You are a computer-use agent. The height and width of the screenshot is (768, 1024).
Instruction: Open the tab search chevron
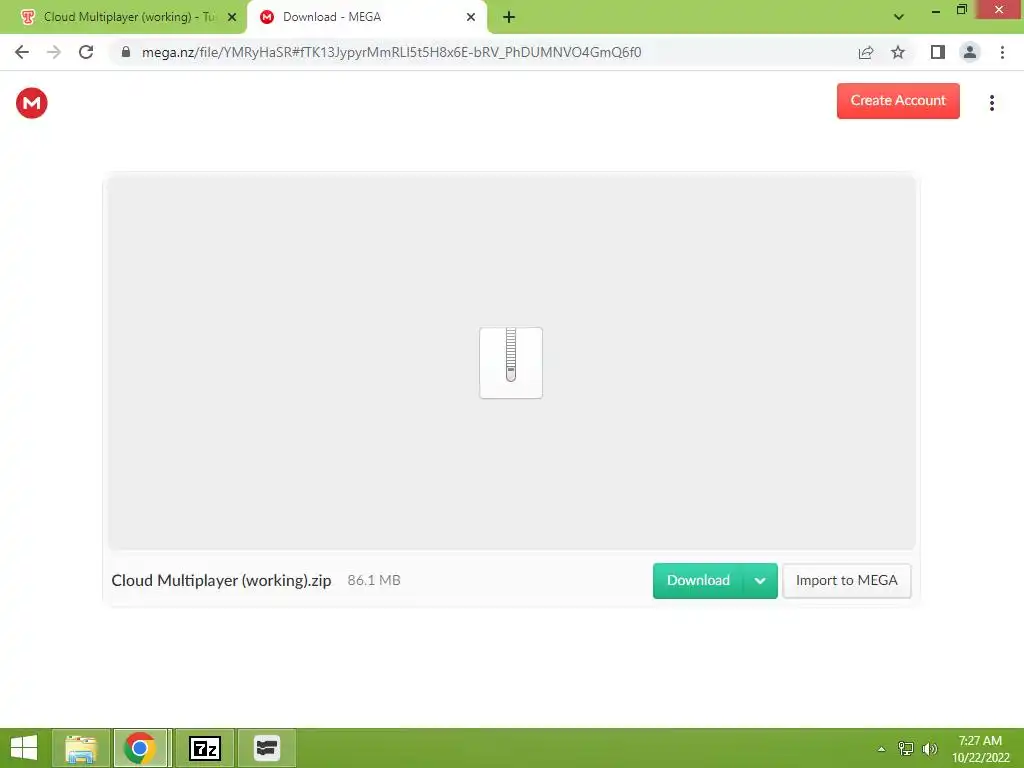[899, 17]
